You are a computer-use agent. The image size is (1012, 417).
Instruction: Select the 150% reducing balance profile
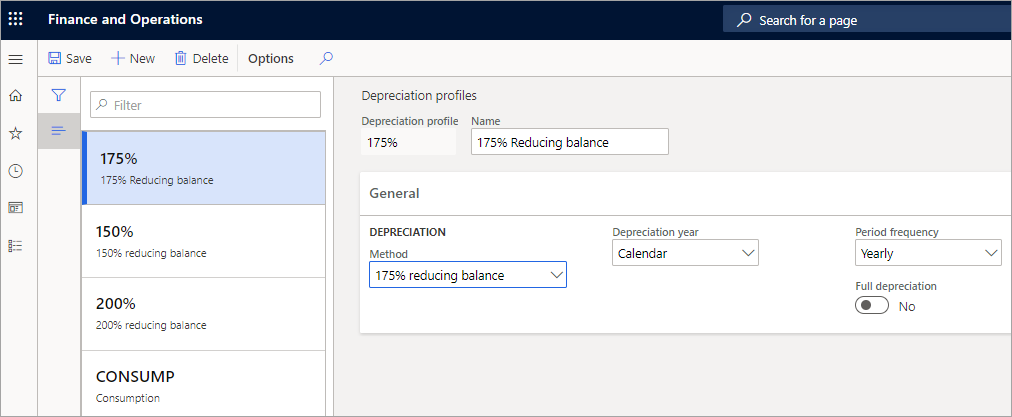(204, 241)
